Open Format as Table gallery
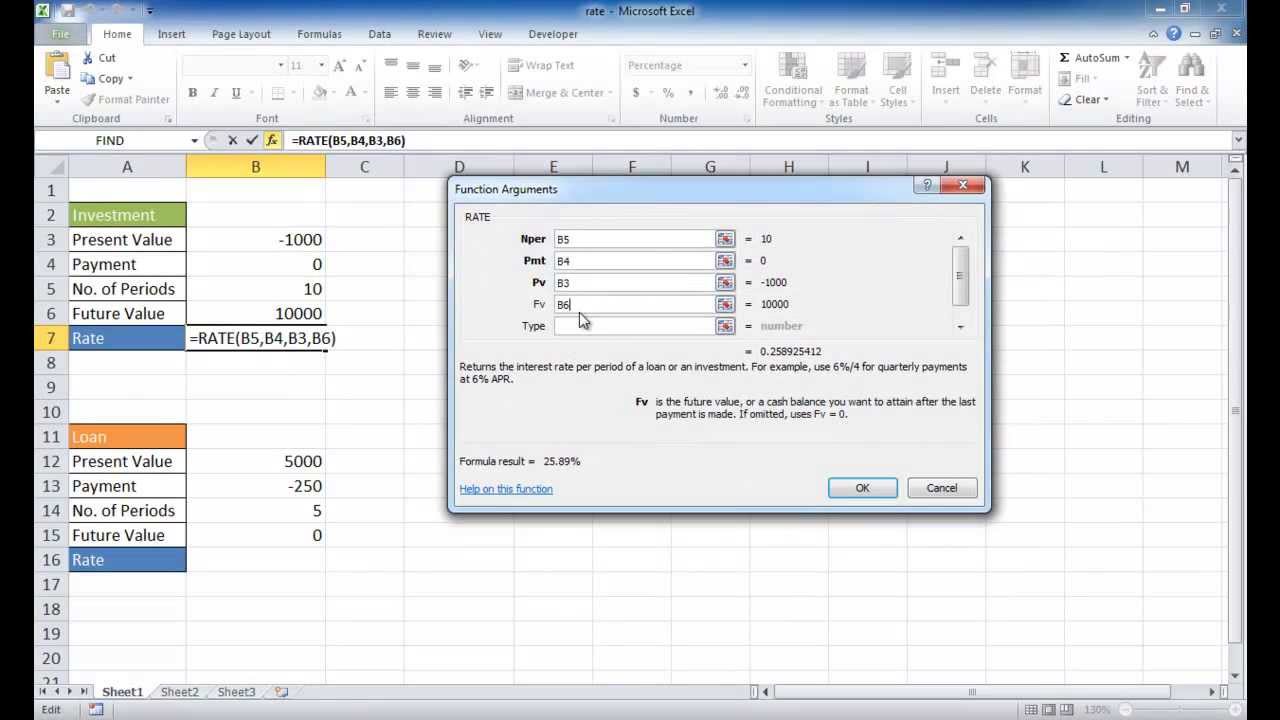This screenshot has height=720, width=1280. pos(850,80)
